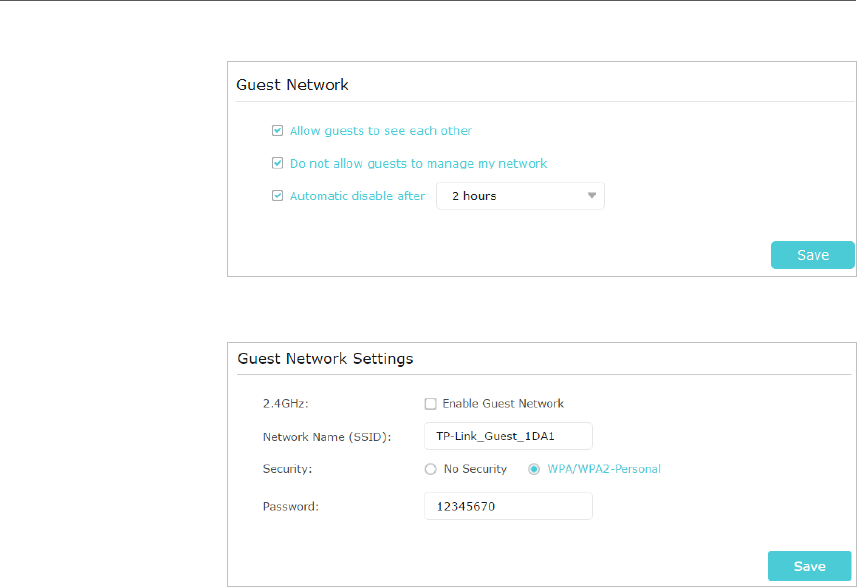Toggle 'Do not allow guests to manage' checkbox
The height and width of the screenshot is (587, 857).
pyautogui.click(x=278, y=163)
